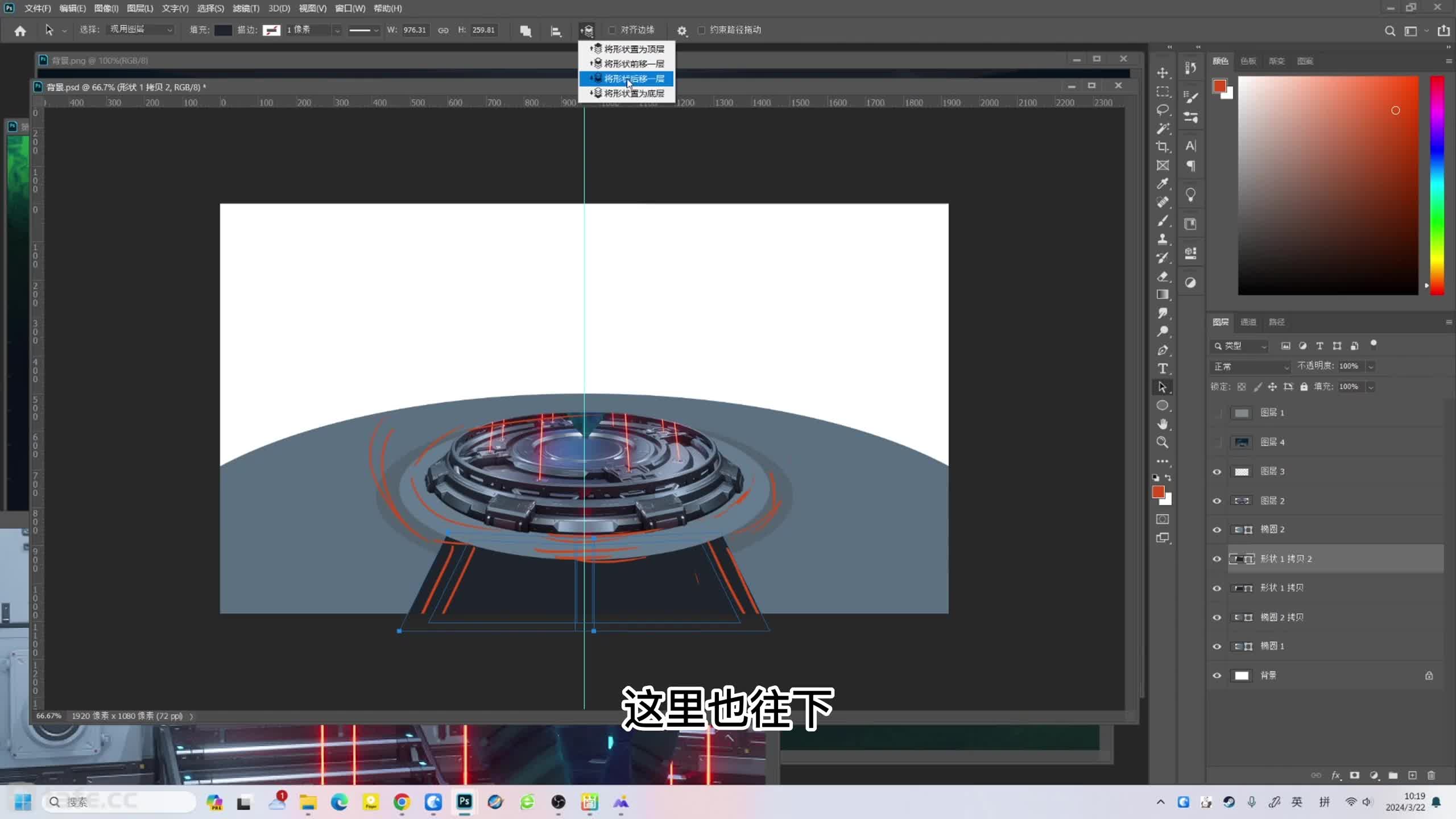Open blend mode 正常 dropdown
Screen dimensions: 1456x819
(1251, 367)
